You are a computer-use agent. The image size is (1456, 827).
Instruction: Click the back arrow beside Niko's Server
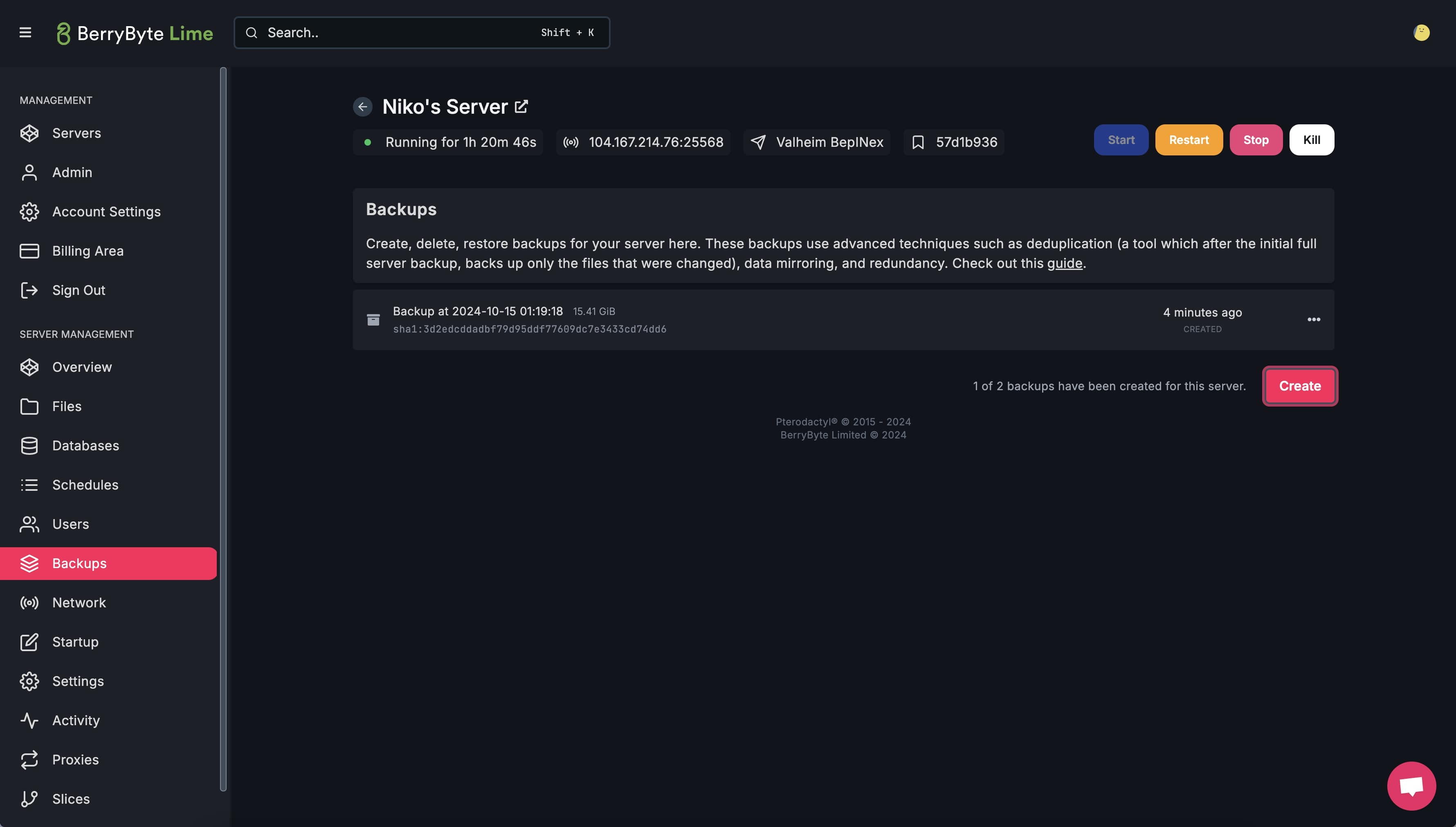pos(362,107)
